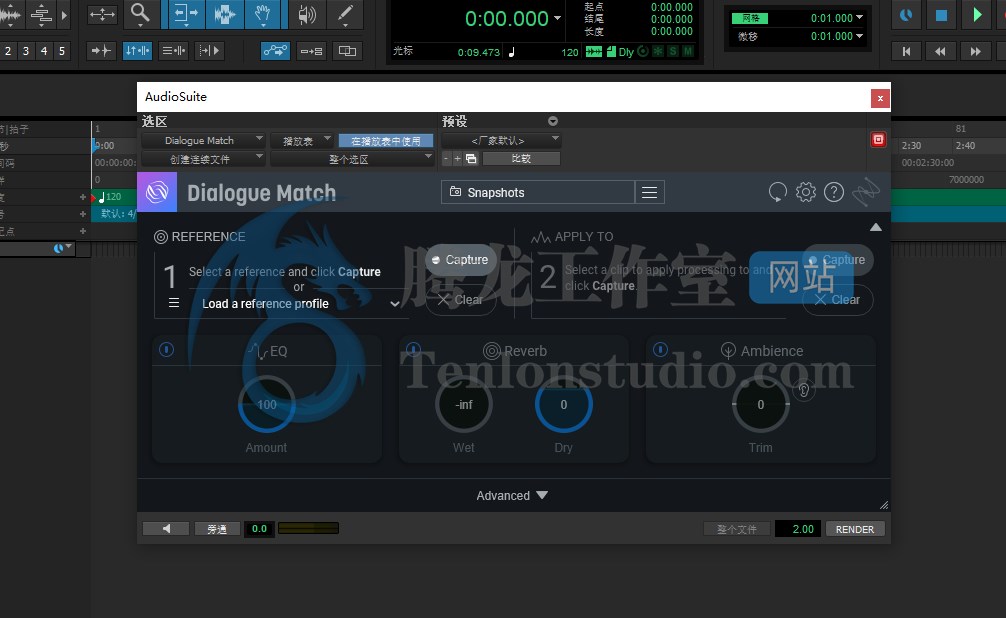Toggle Reverb module power button
1006x618 pixels.
413,350
